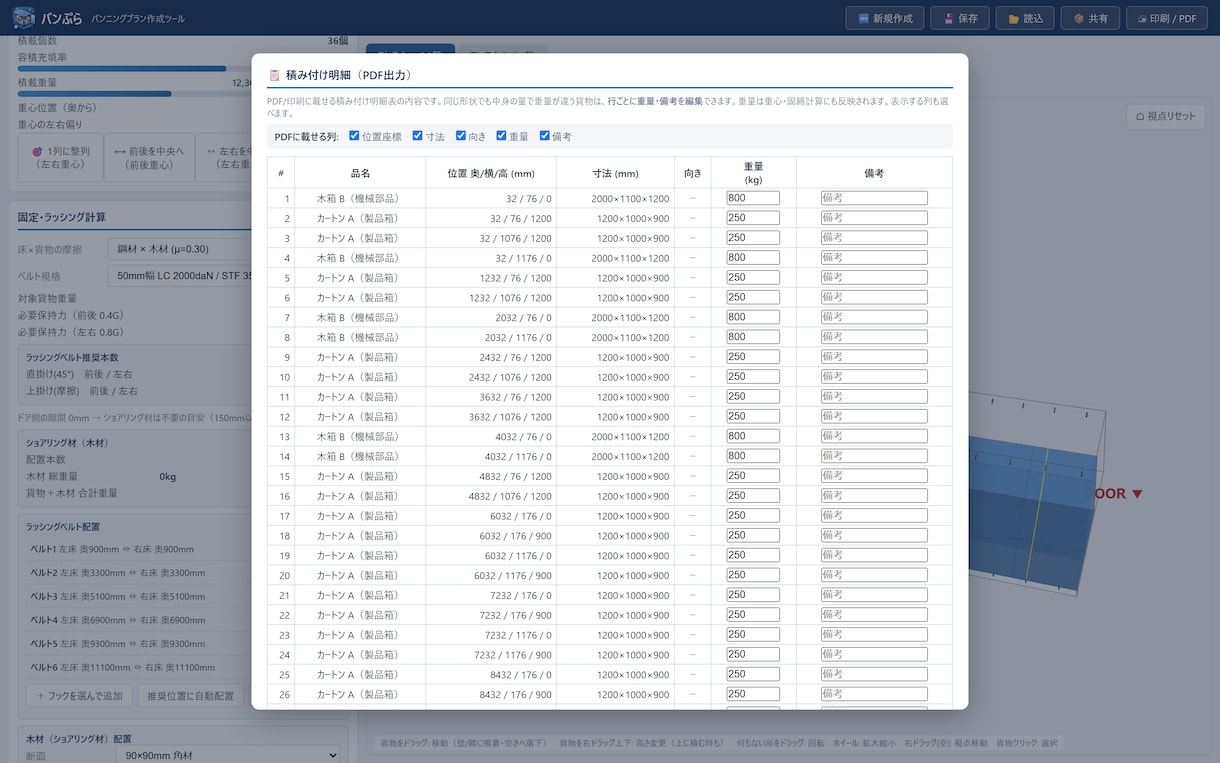Disable the 備考 column checkbox

click(544, 136)
